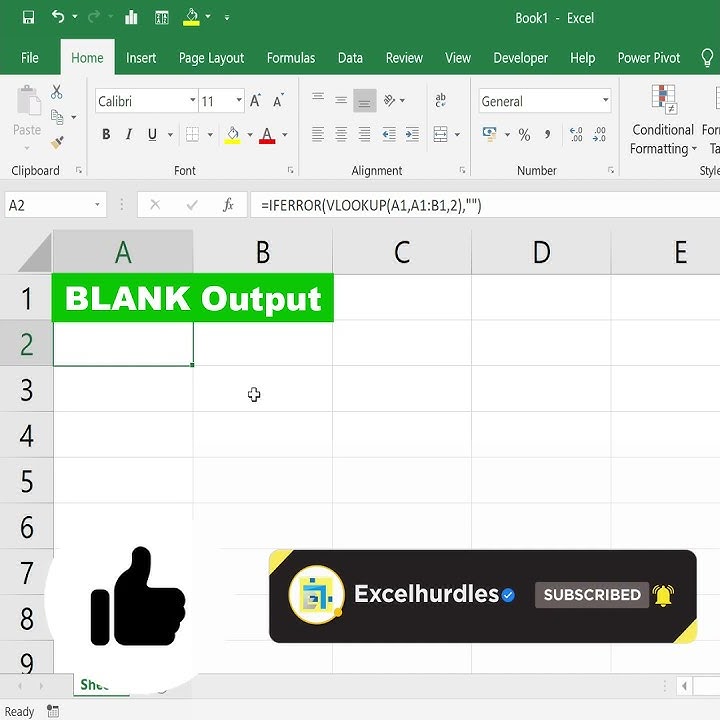This screenshot has width=720, height=720.
Task: Click the Cut scissors icon
Action: (x=56, y=92)
